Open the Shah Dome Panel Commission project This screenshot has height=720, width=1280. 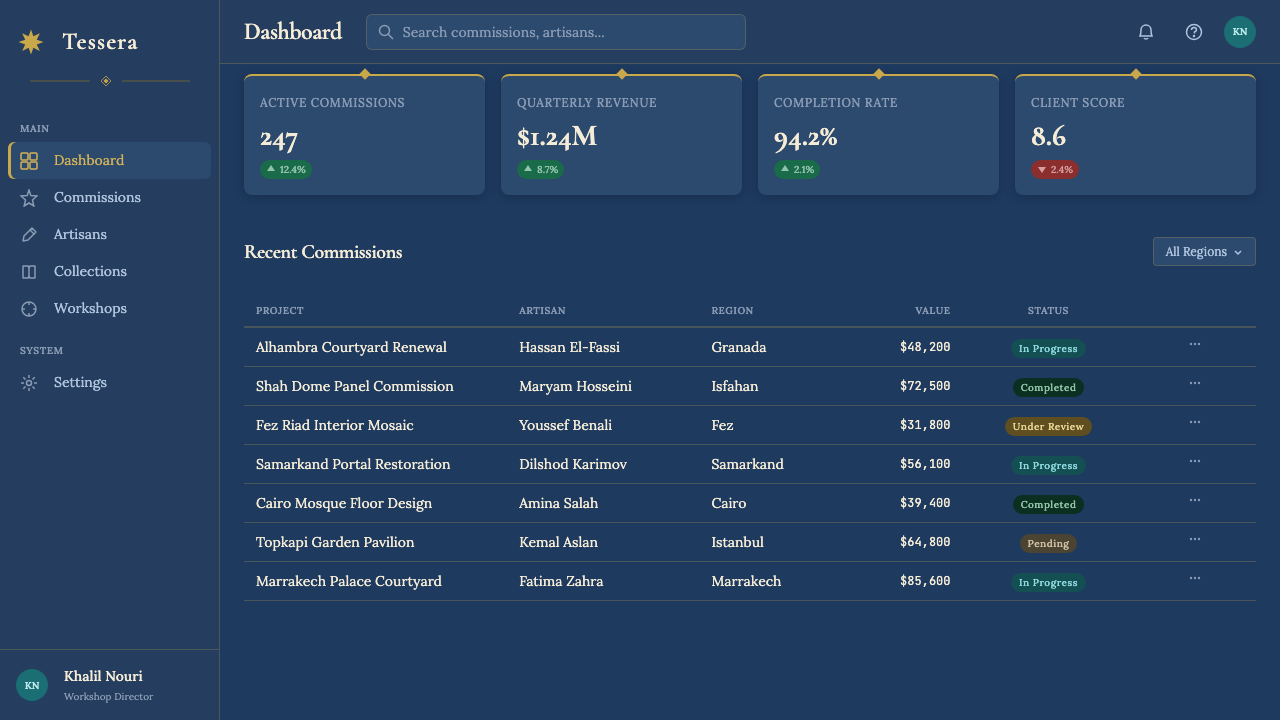tap(355, 386)
